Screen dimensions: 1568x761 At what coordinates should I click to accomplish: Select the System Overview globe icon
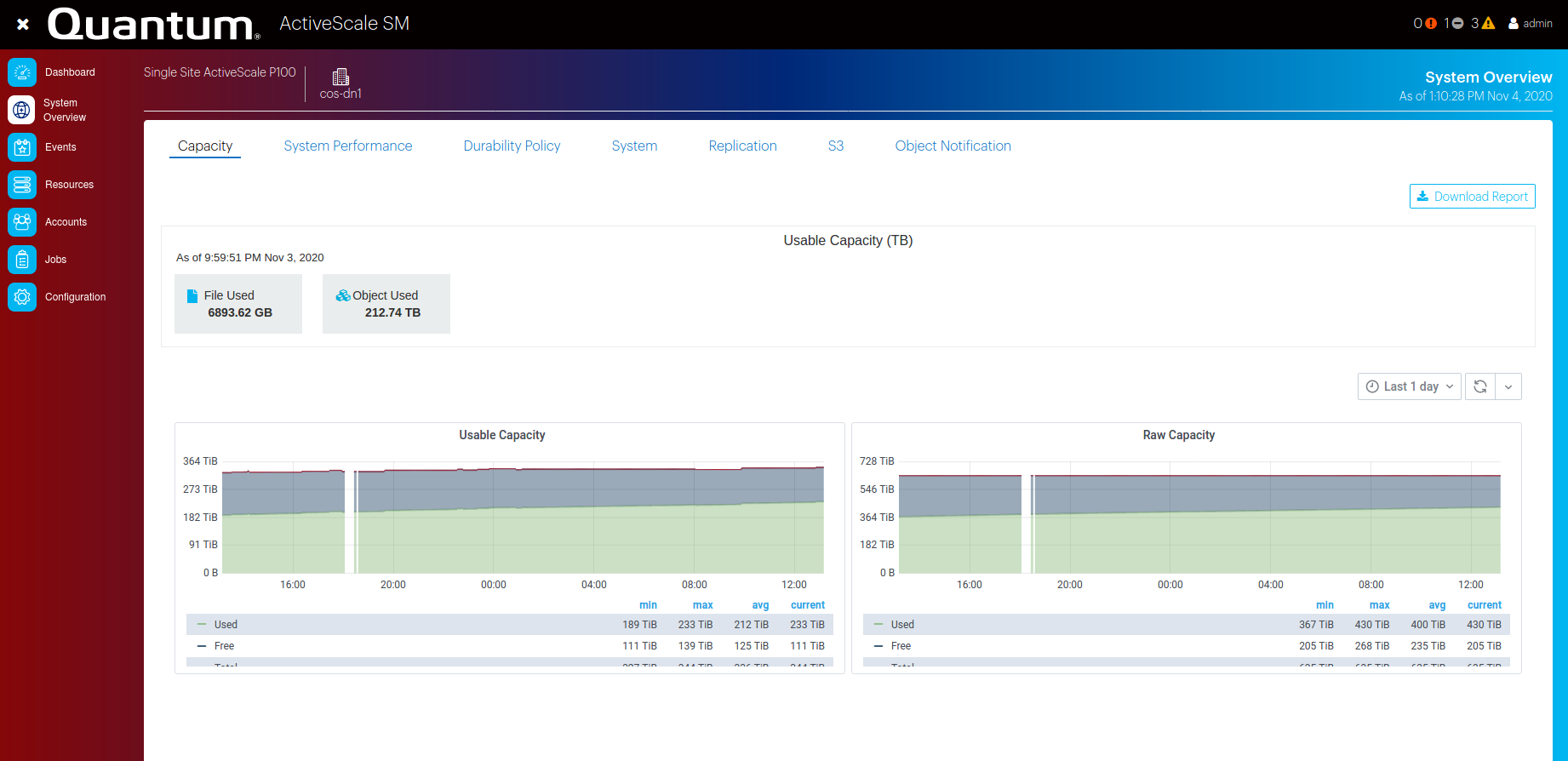click(22, 110)
